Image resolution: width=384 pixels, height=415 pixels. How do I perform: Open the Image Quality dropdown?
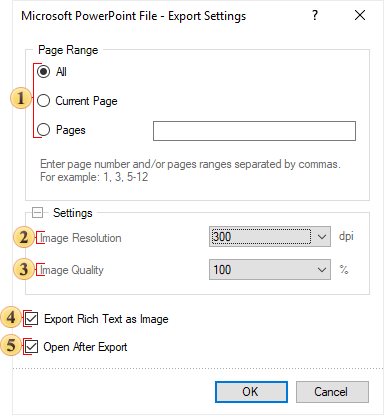[x=270, y=269]
